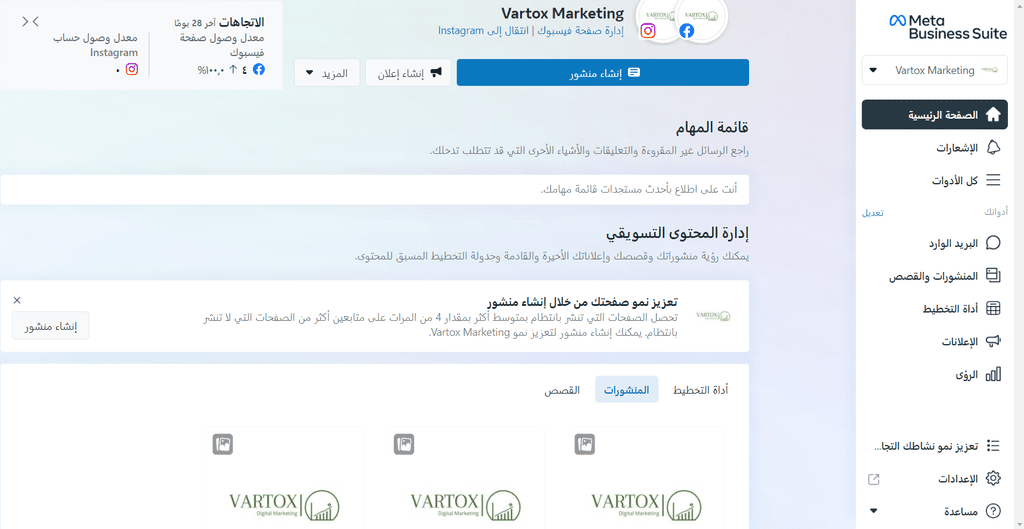Expand the Help (مساعدة) menu arrow
Viewport: 1024px width, 529px height.
point(873,510)
